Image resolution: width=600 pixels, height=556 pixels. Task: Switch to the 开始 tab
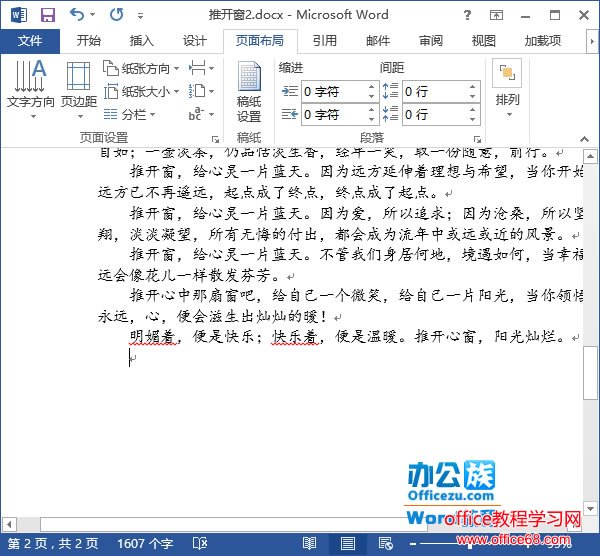(x=89, y=41)
